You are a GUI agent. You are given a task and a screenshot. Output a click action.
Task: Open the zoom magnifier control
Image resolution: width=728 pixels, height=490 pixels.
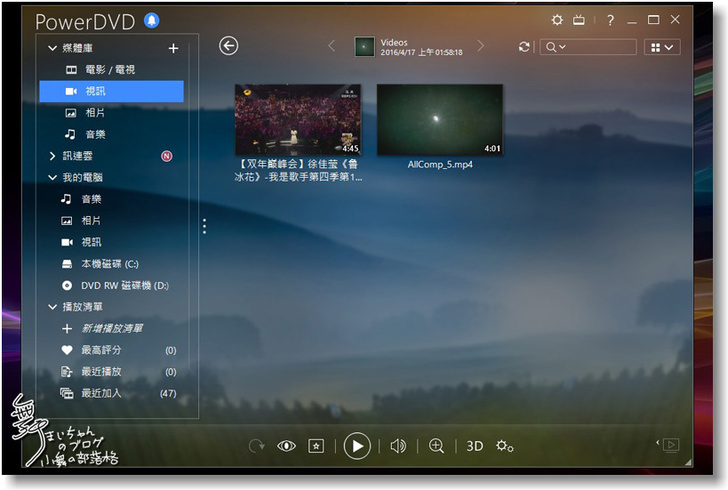[x=436, y=446]
